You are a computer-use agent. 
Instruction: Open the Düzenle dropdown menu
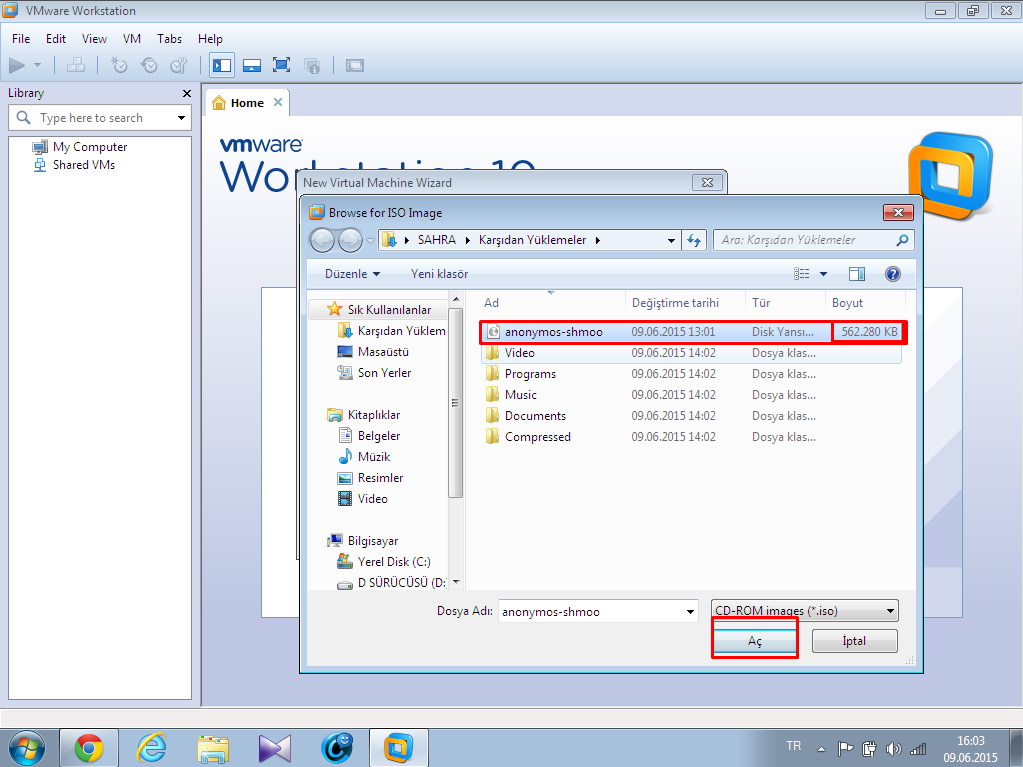[x=352, y=274]
